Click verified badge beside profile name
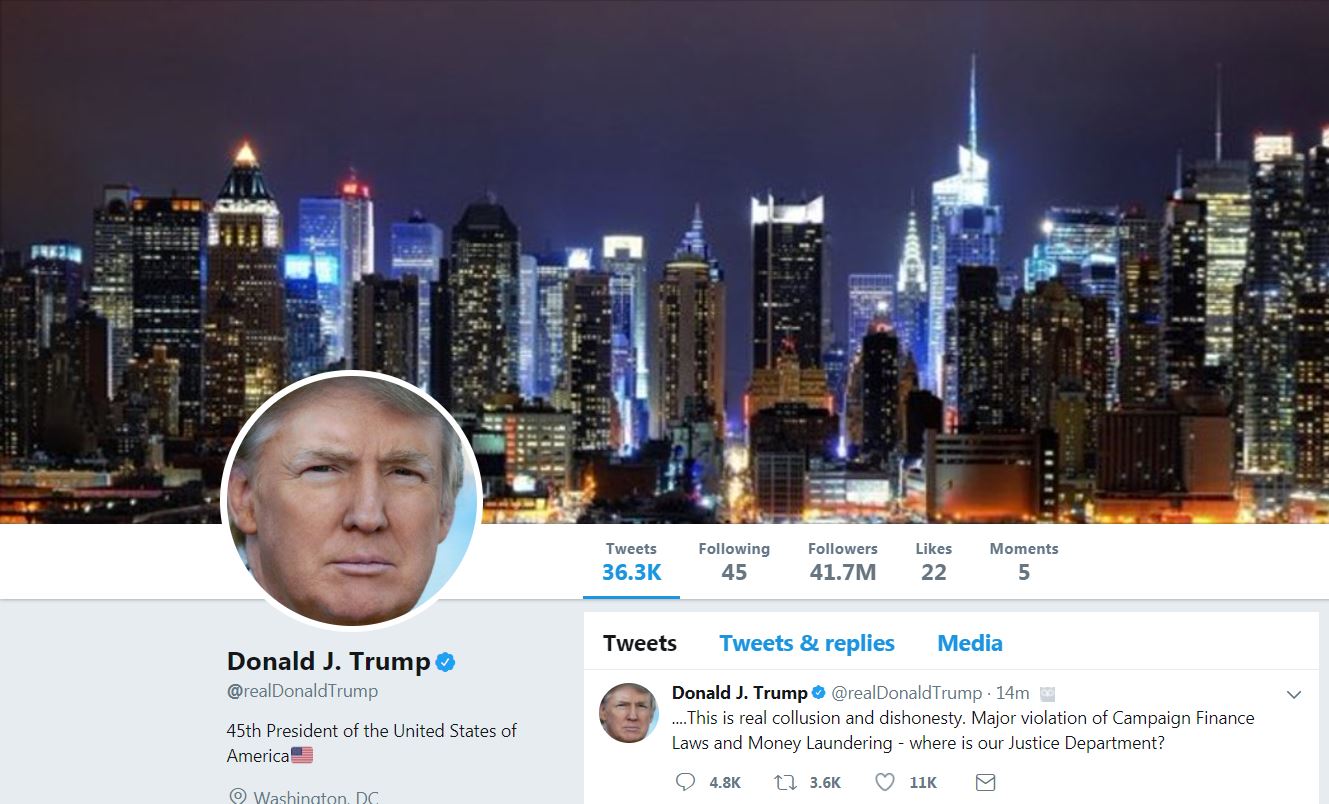Viewport: 1329px width, 804px height. point(445,661)
